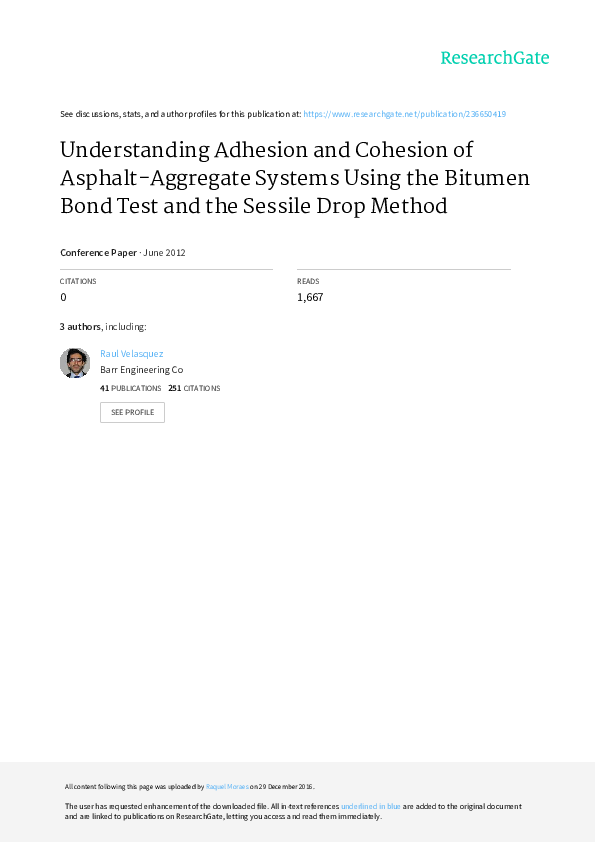Click the '3 authors, including' text
Viewport: 595px width, 842px height.
coord(103,326)
